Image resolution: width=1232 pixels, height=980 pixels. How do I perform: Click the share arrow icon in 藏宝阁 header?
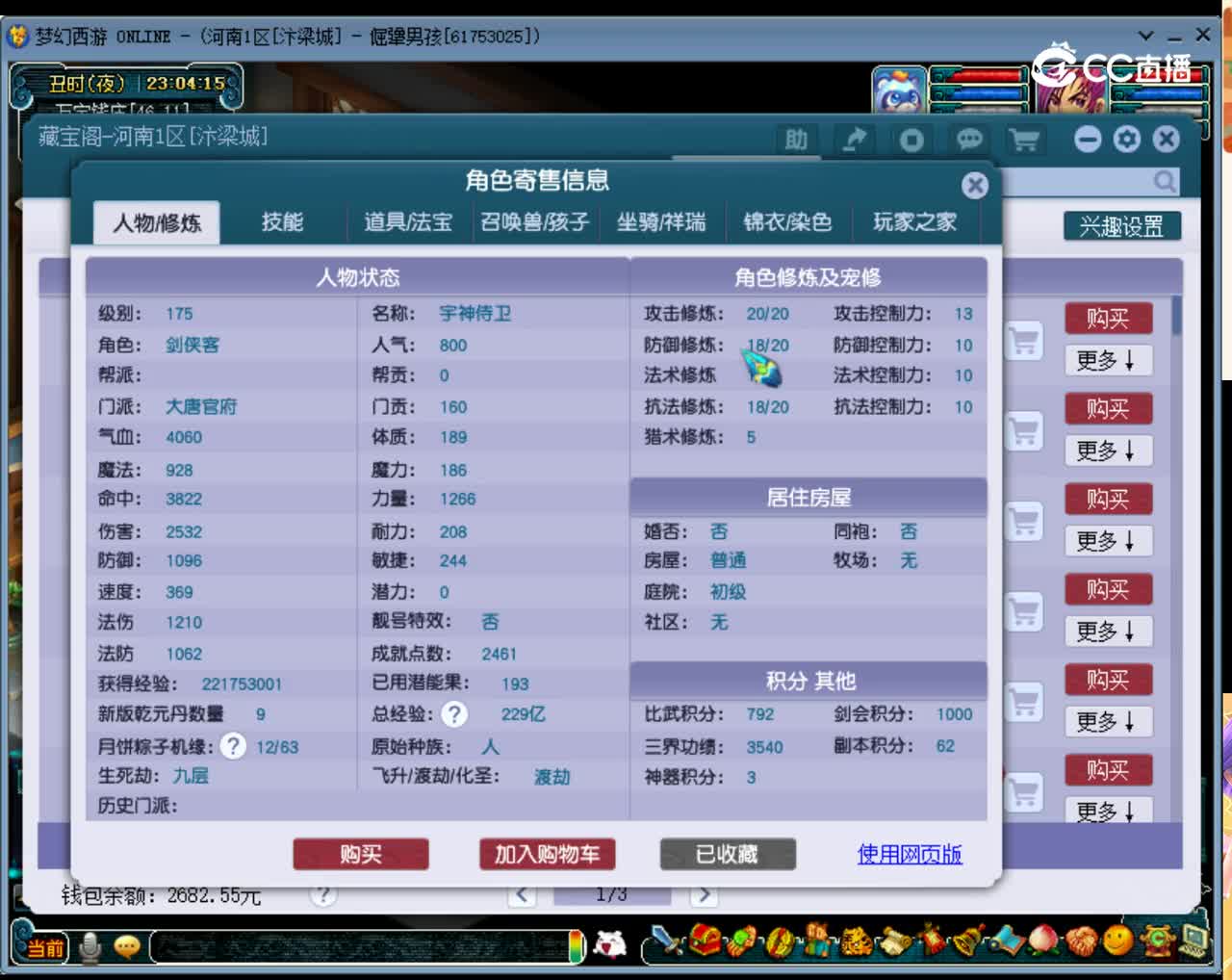[854, 141]
